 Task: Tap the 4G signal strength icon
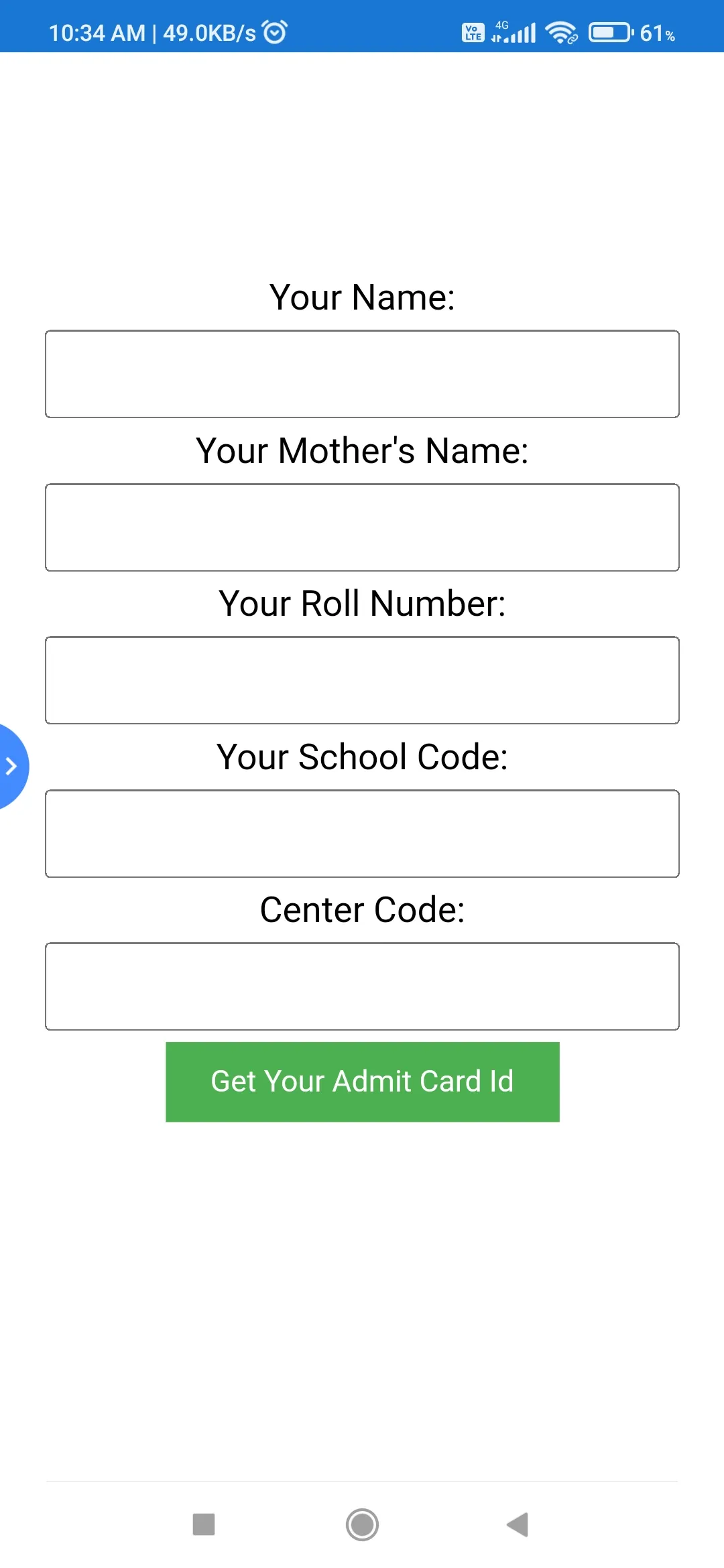tap(514, 31)
